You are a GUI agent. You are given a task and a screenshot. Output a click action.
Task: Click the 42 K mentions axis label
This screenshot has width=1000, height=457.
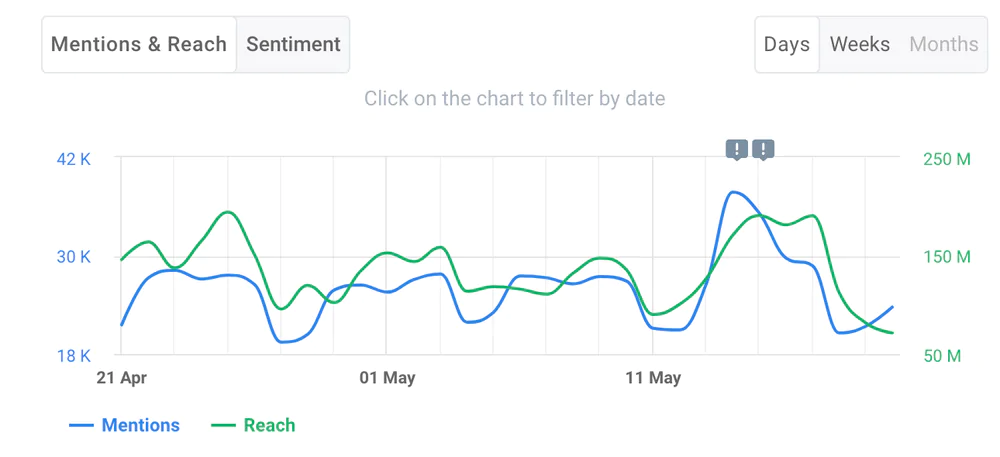(72, 159)
